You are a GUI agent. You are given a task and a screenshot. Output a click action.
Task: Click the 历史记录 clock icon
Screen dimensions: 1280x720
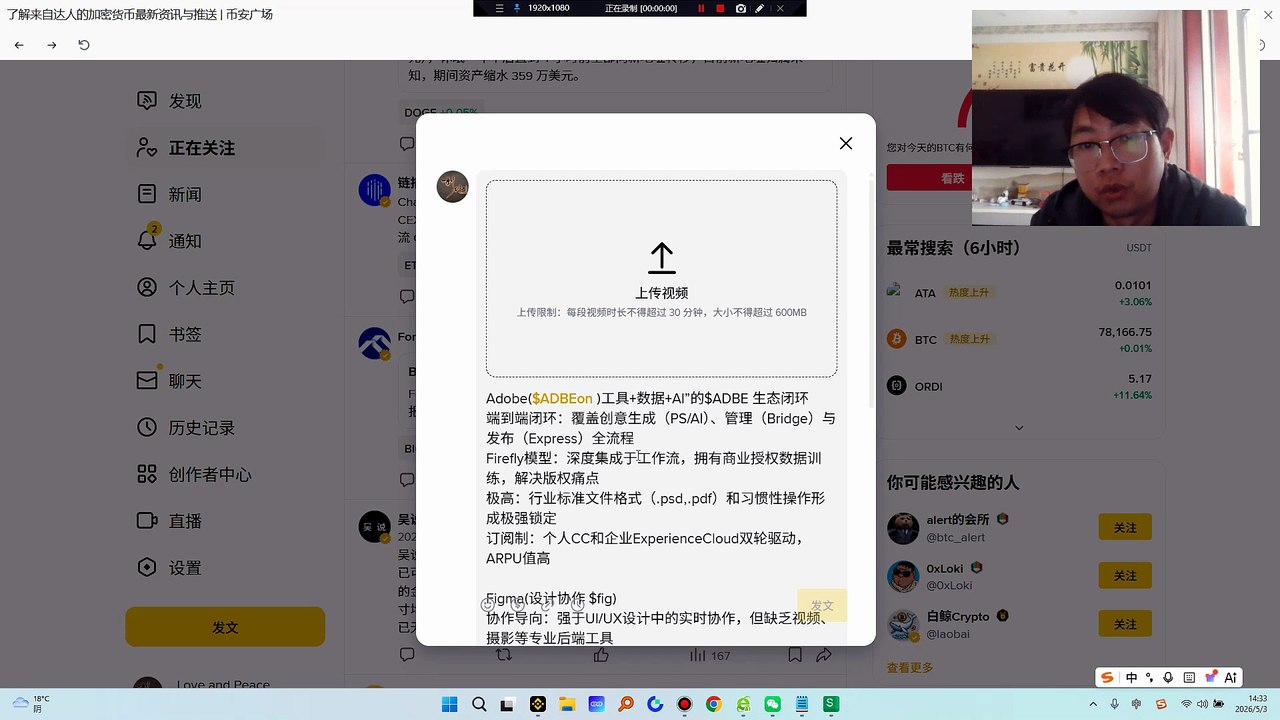click(147, 428)
